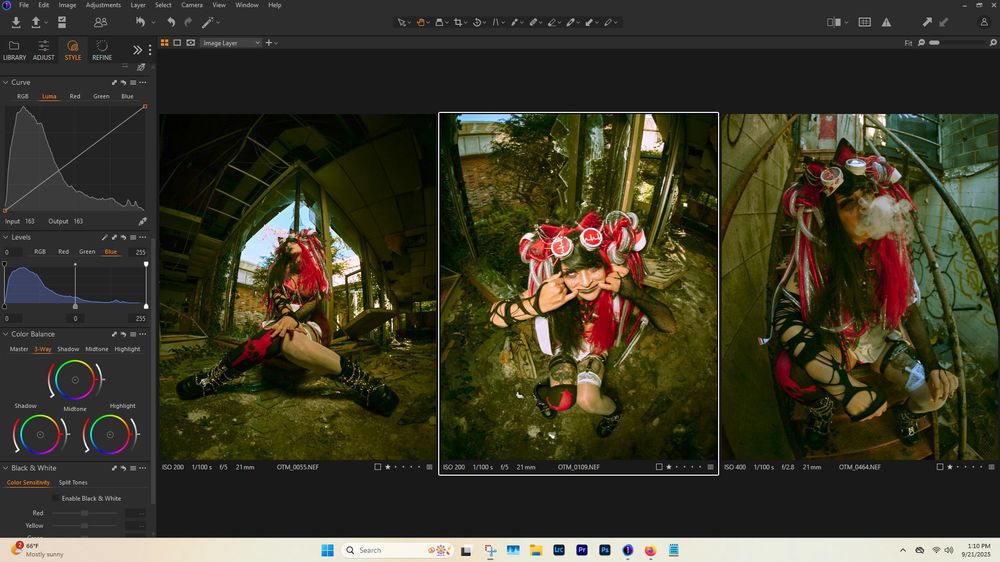Click the Undo arrow icon
1000x562 pixels.
click(x=171, y=22)
